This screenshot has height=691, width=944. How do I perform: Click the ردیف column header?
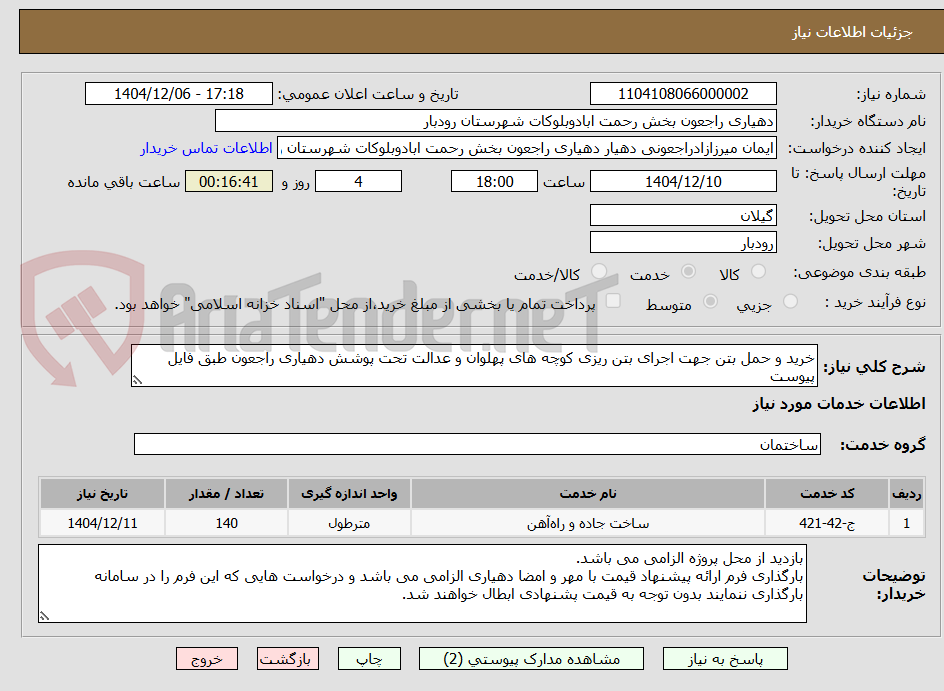coord(906,494)
